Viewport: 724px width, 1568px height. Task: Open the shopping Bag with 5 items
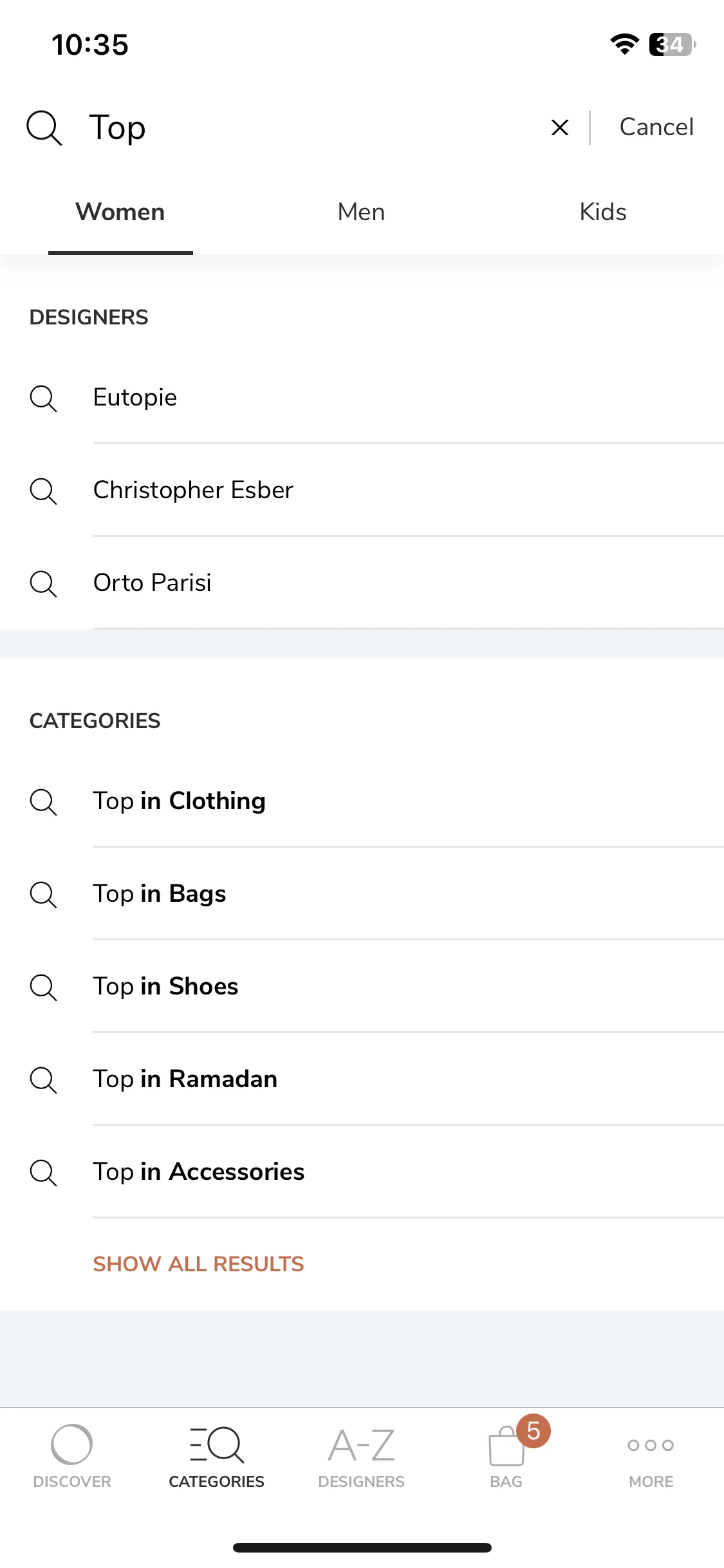[506, 1446]
